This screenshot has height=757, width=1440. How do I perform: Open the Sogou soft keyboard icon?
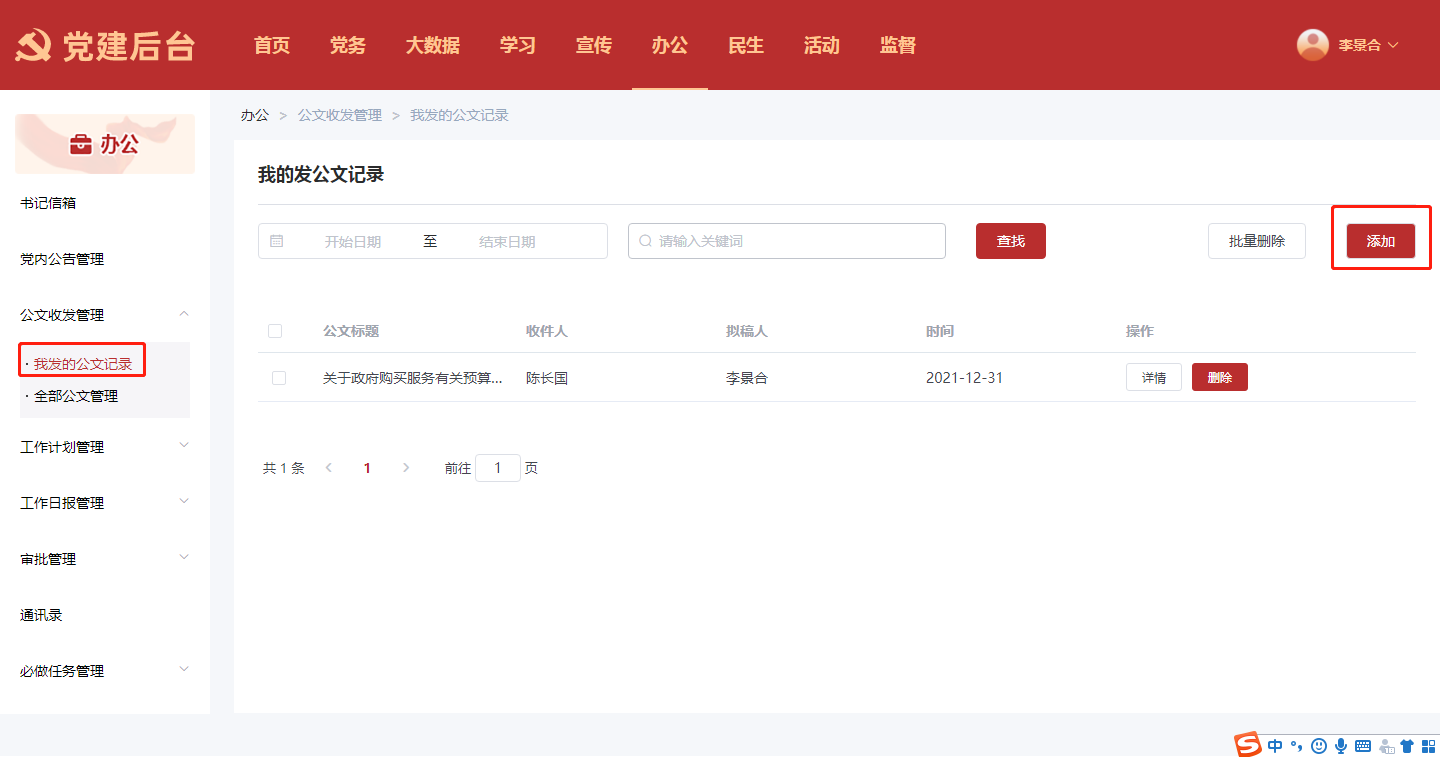tap(1363, 745)
